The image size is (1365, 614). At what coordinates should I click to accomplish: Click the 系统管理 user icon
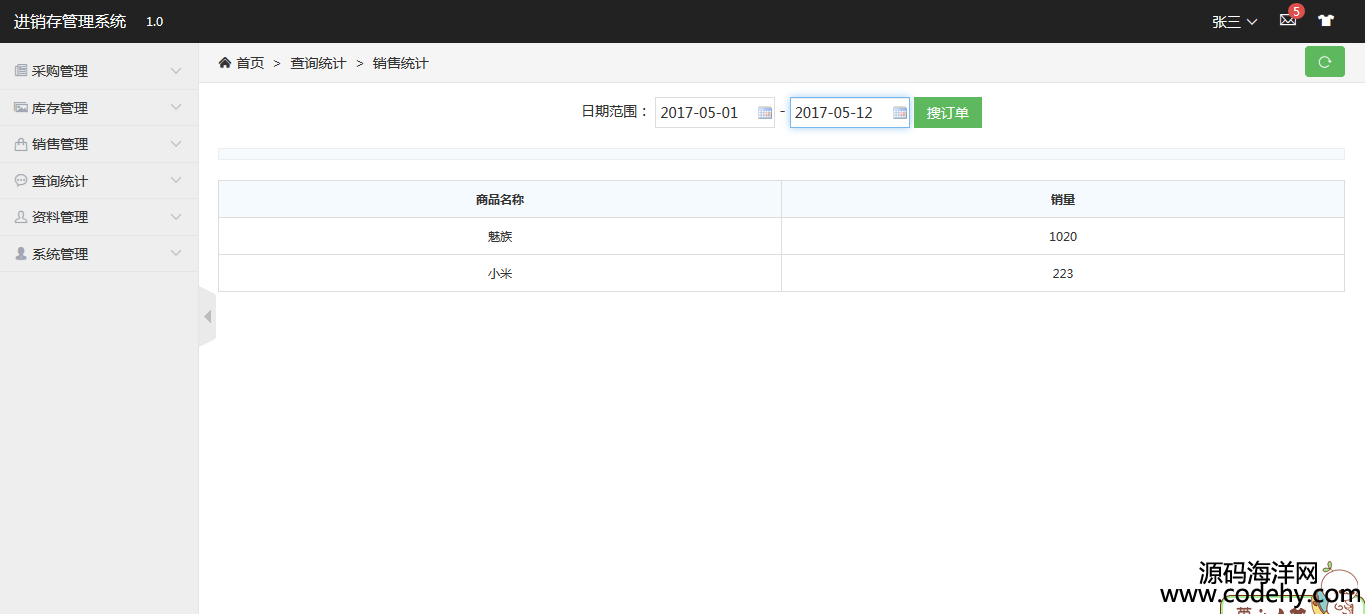21,254
